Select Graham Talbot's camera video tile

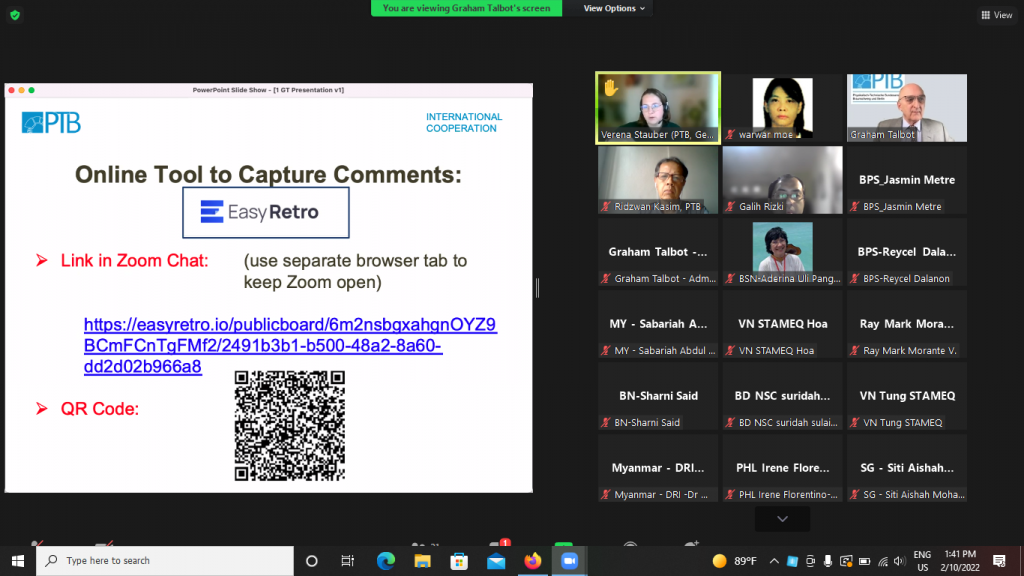(x=907, y=108)
